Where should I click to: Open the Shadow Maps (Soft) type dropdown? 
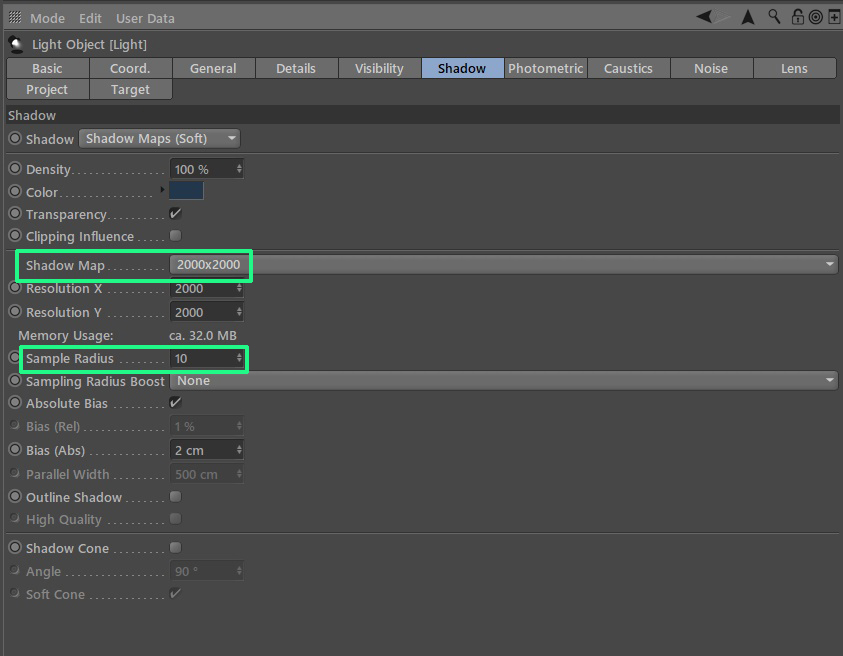point(160,139)
